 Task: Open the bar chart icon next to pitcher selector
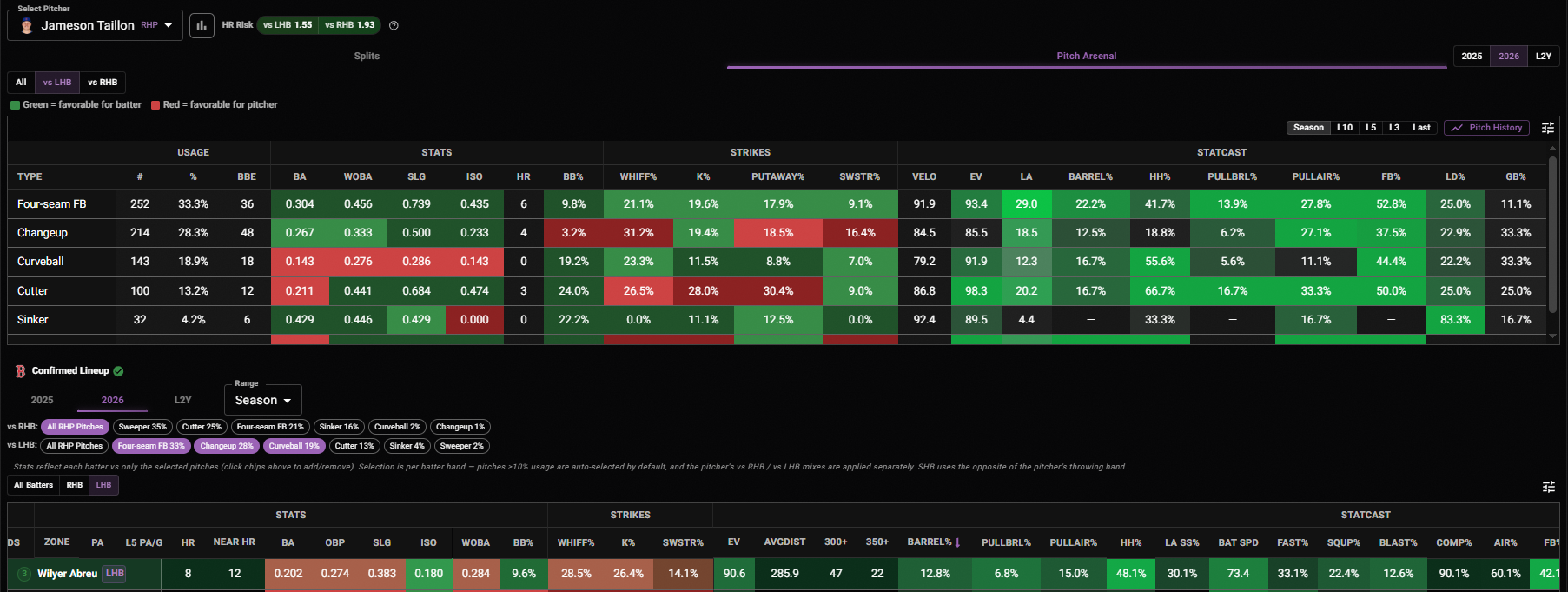coord(202,25)
